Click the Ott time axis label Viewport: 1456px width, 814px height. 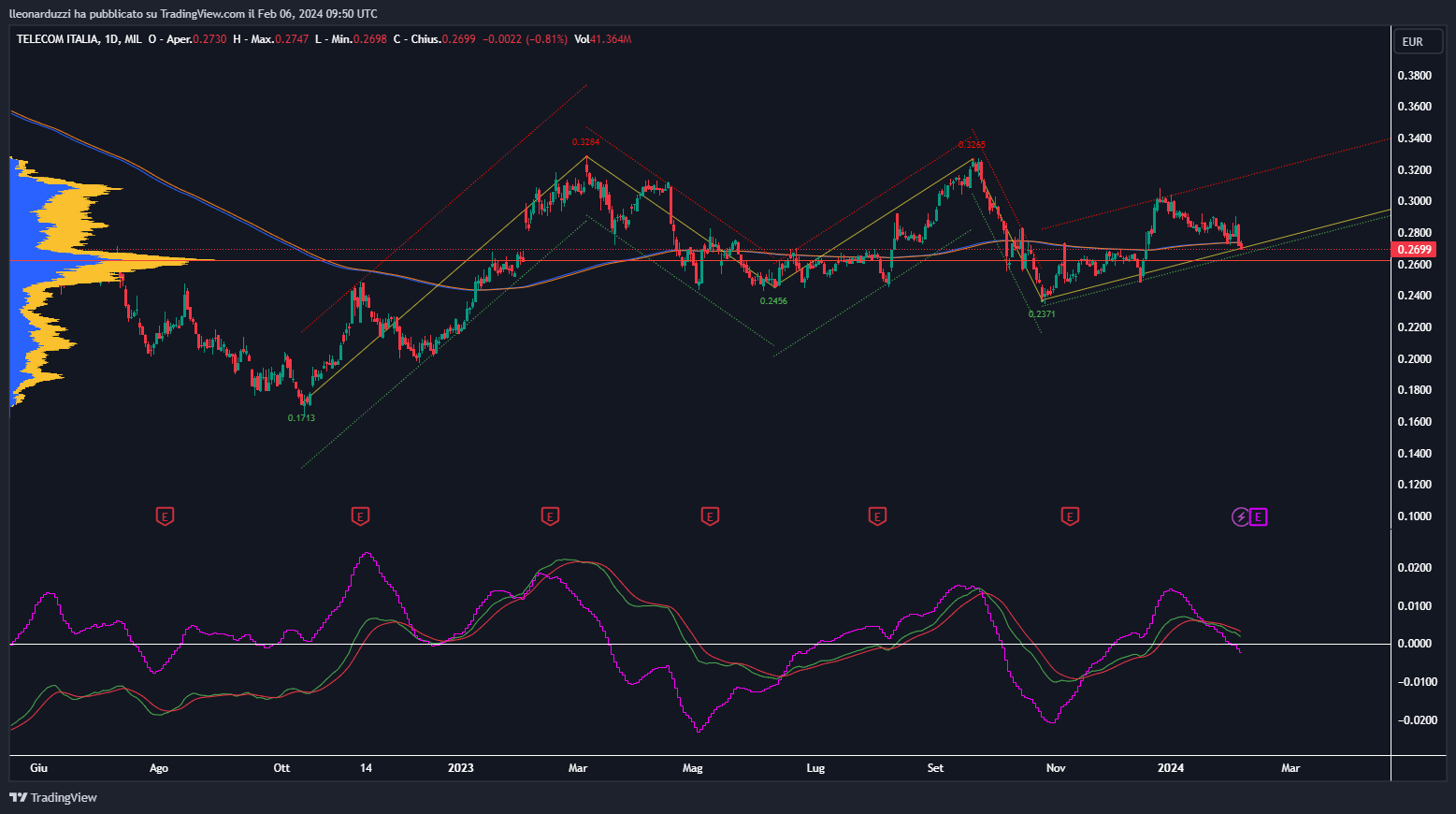281,768
